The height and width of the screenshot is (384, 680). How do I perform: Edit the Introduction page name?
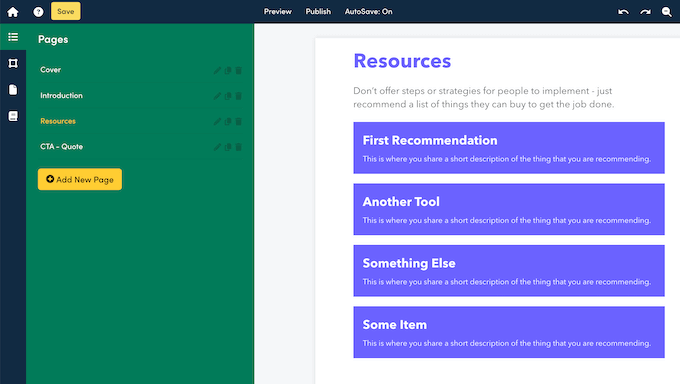[x=217, y=96]
